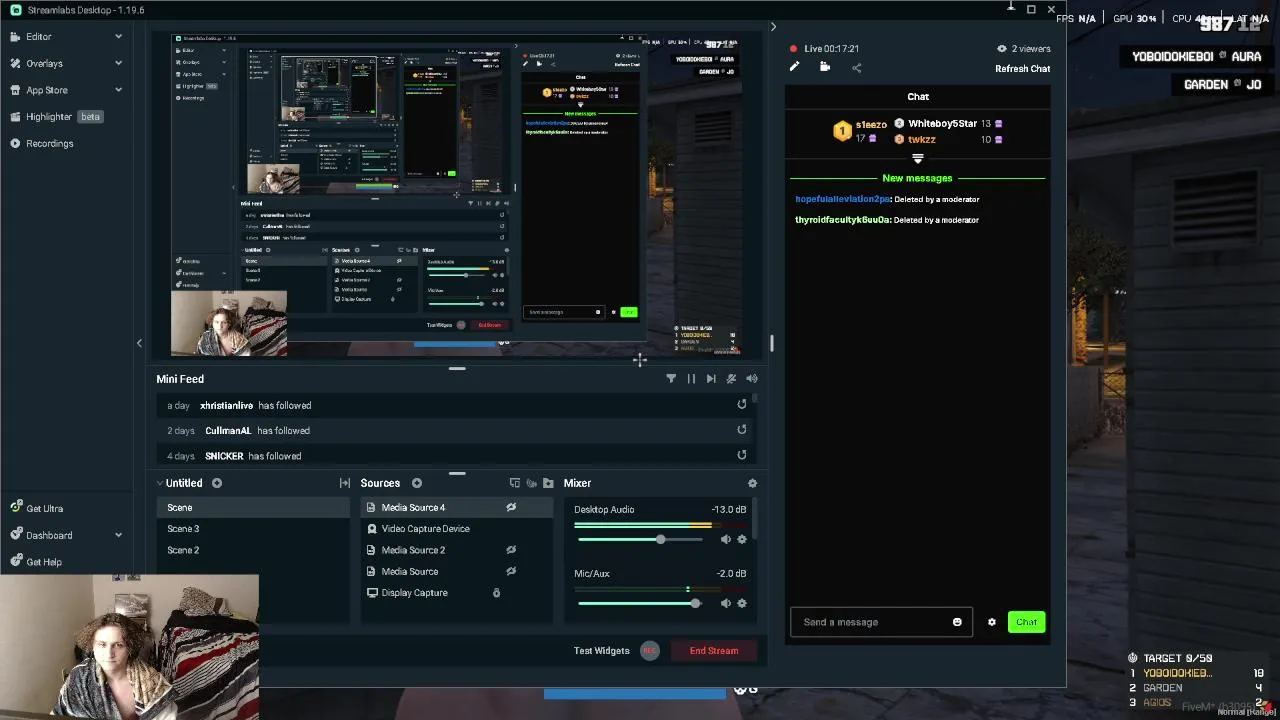Collapse the left editor panel arrow
The width and height of the screenshot is (1280, 720).
[x=139, y=343]
